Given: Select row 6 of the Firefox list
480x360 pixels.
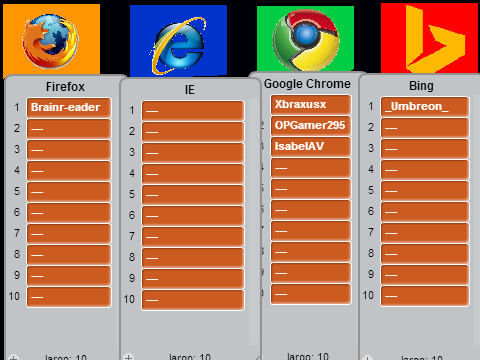Looking at the screenshot, I should [x=69, y=212].
